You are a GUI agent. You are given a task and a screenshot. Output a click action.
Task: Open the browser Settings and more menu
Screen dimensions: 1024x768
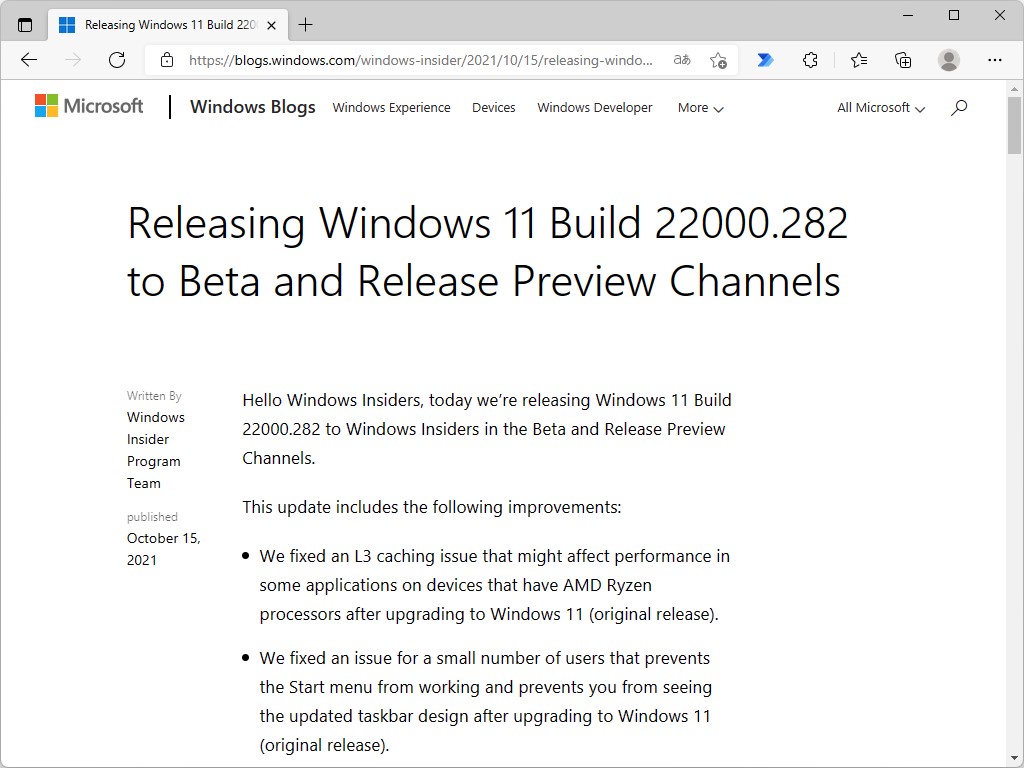[x=996, y=60]
